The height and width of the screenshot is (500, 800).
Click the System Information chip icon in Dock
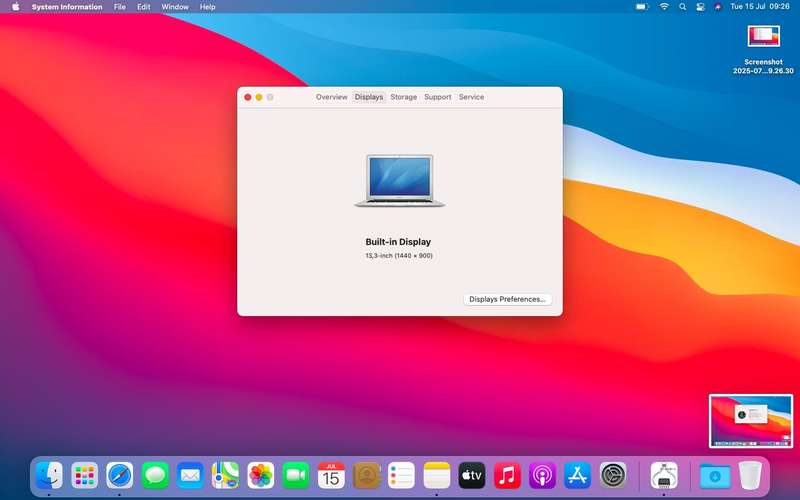point(664,476)
